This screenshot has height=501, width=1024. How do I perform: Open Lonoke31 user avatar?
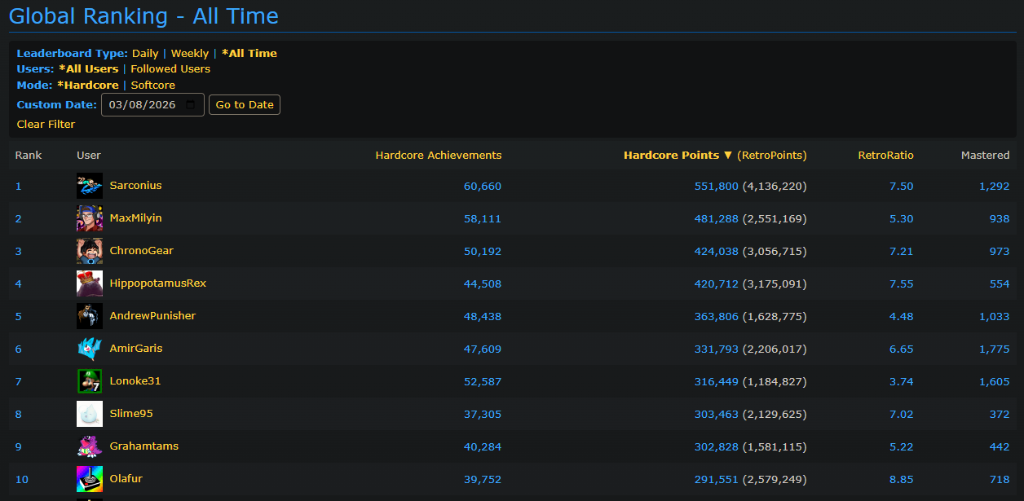[89, 381]
